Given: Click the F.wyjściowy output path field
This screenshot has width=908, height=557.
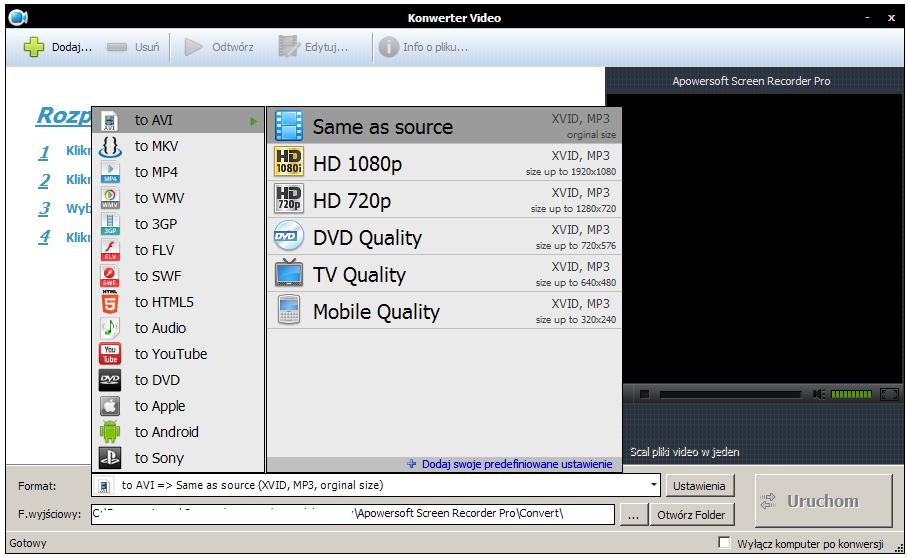Looking at the screenshot, I should click(x=353, y=514).
